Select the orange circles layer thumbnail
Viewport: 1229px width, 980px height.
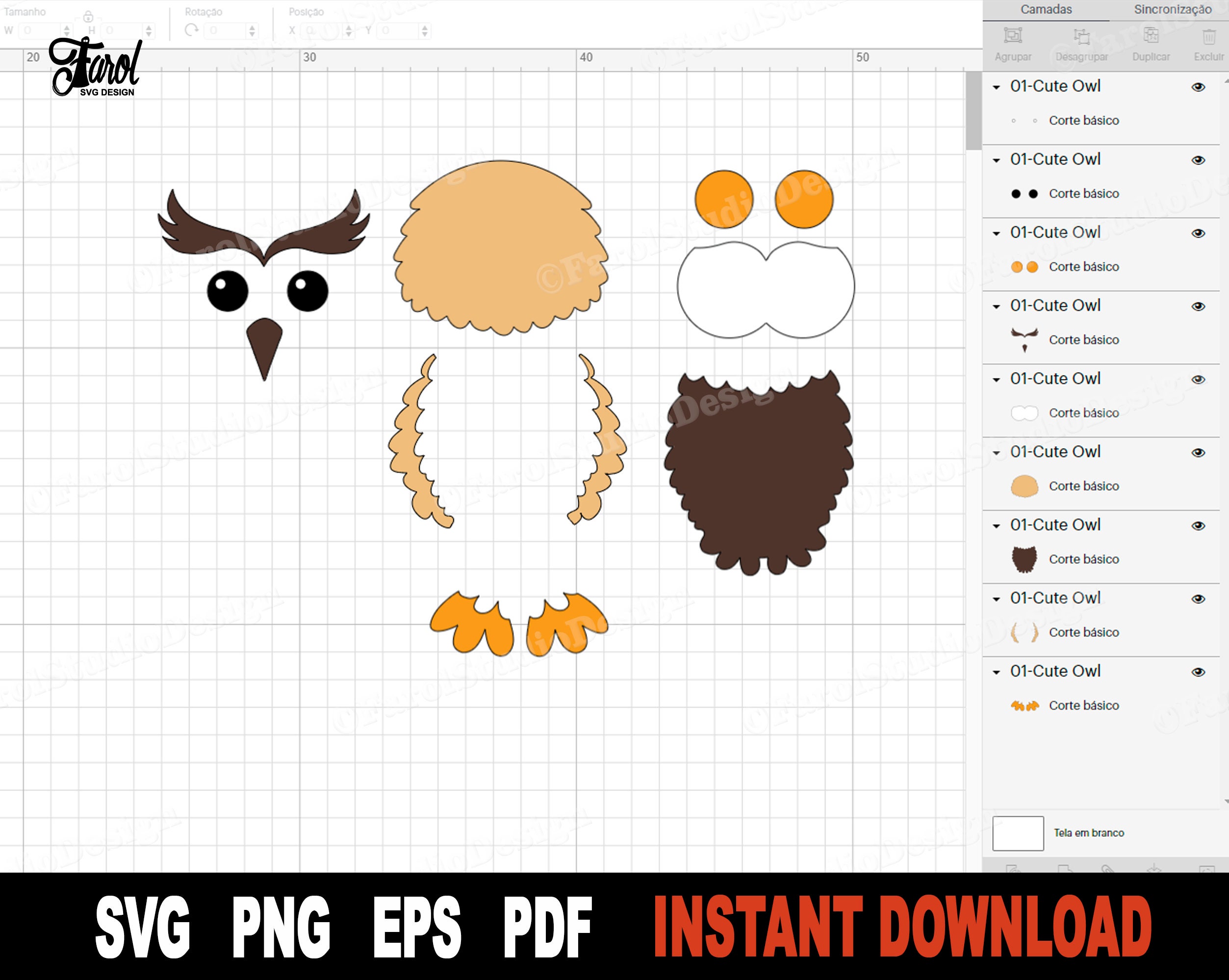[x=1024, y=267]
